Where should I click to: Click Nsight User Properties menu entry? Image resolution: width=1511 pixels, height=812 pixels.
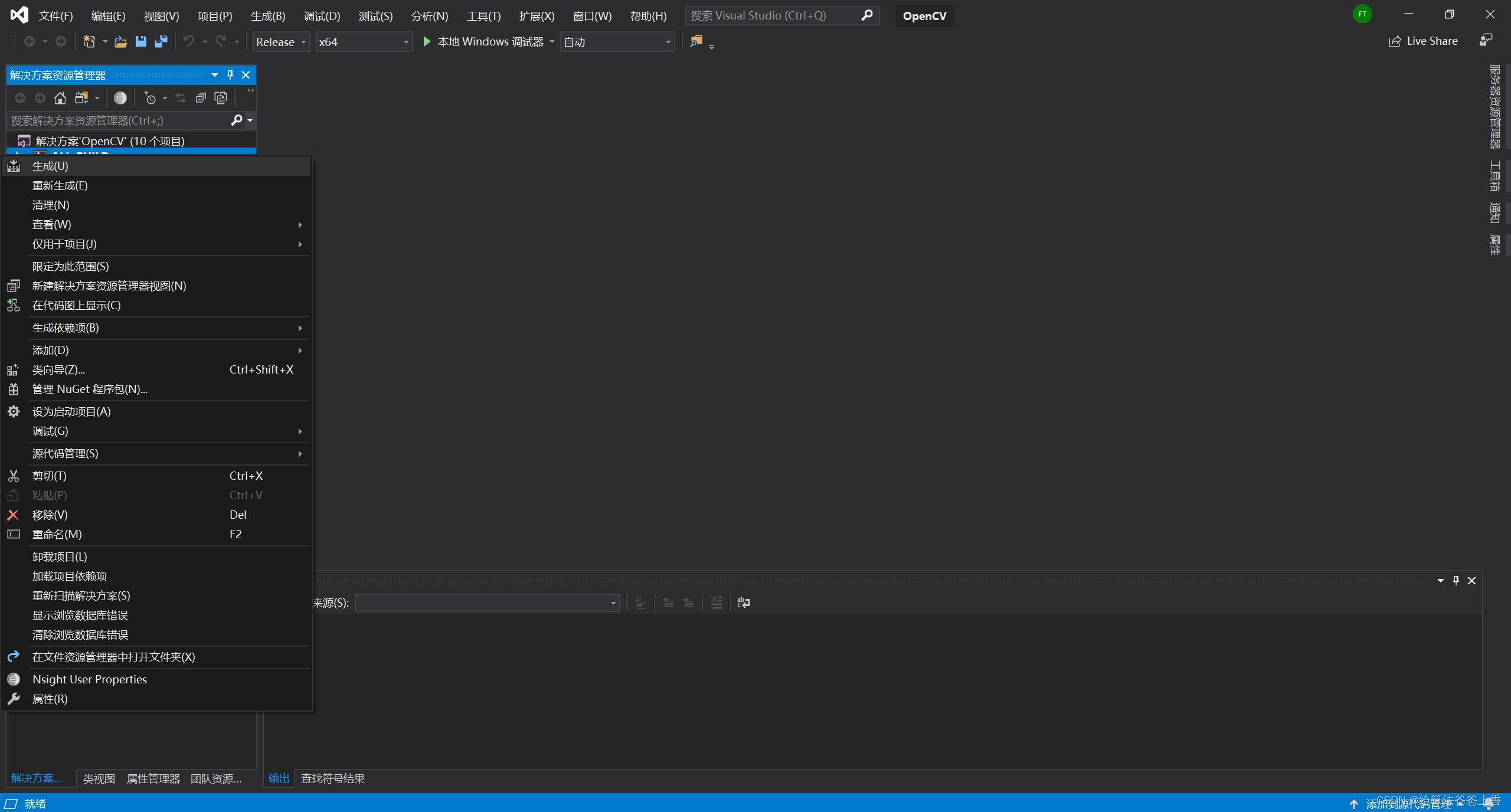click(156, 679)
